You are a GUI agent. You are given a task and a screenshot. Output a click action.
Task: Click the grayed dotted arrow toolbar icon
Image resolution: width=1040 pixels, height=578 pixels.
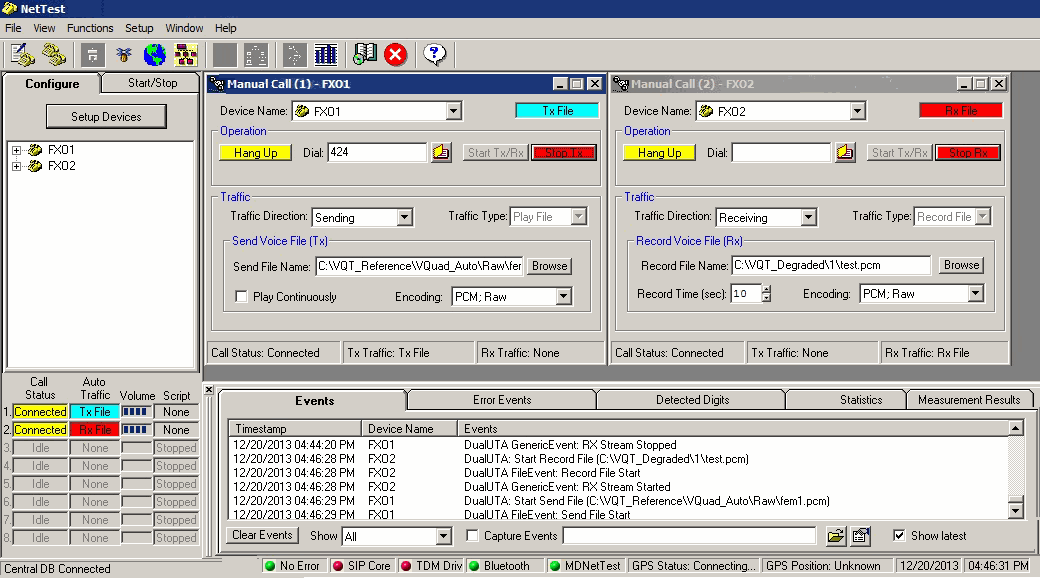click(294, 54)
